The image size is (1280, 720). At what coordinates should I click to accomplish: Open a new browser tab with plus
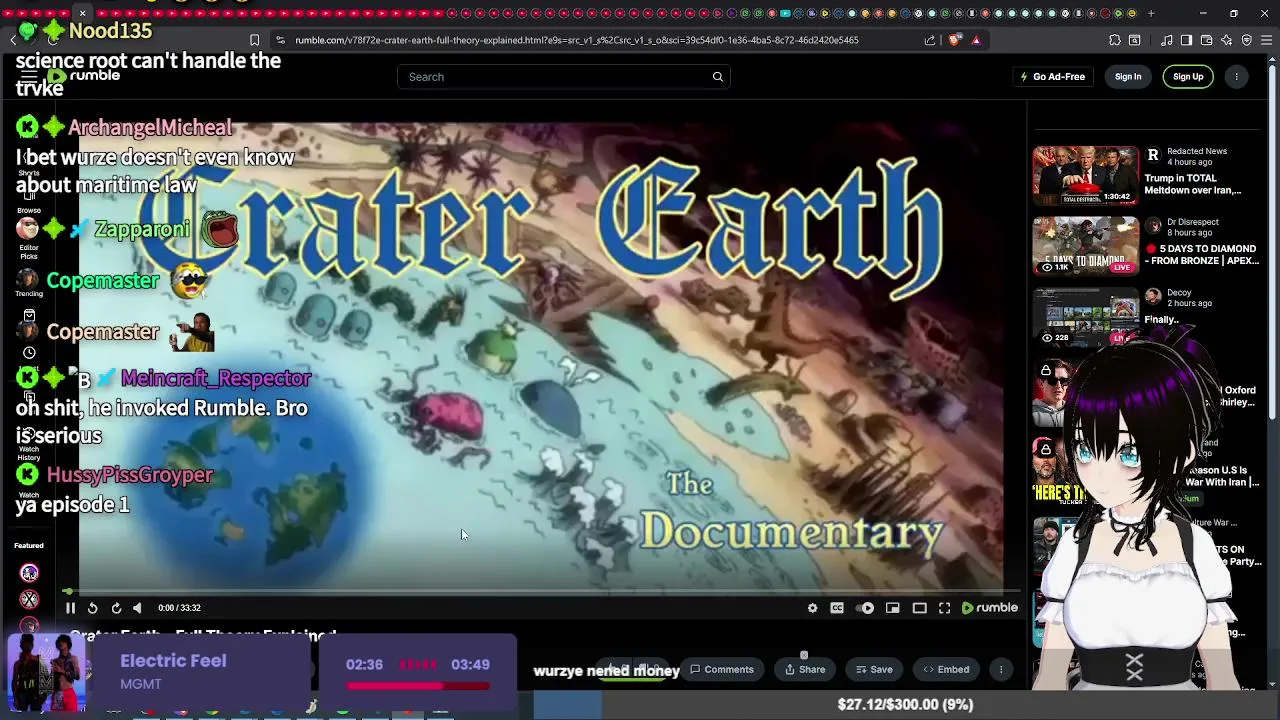(x=1151, y=13)
